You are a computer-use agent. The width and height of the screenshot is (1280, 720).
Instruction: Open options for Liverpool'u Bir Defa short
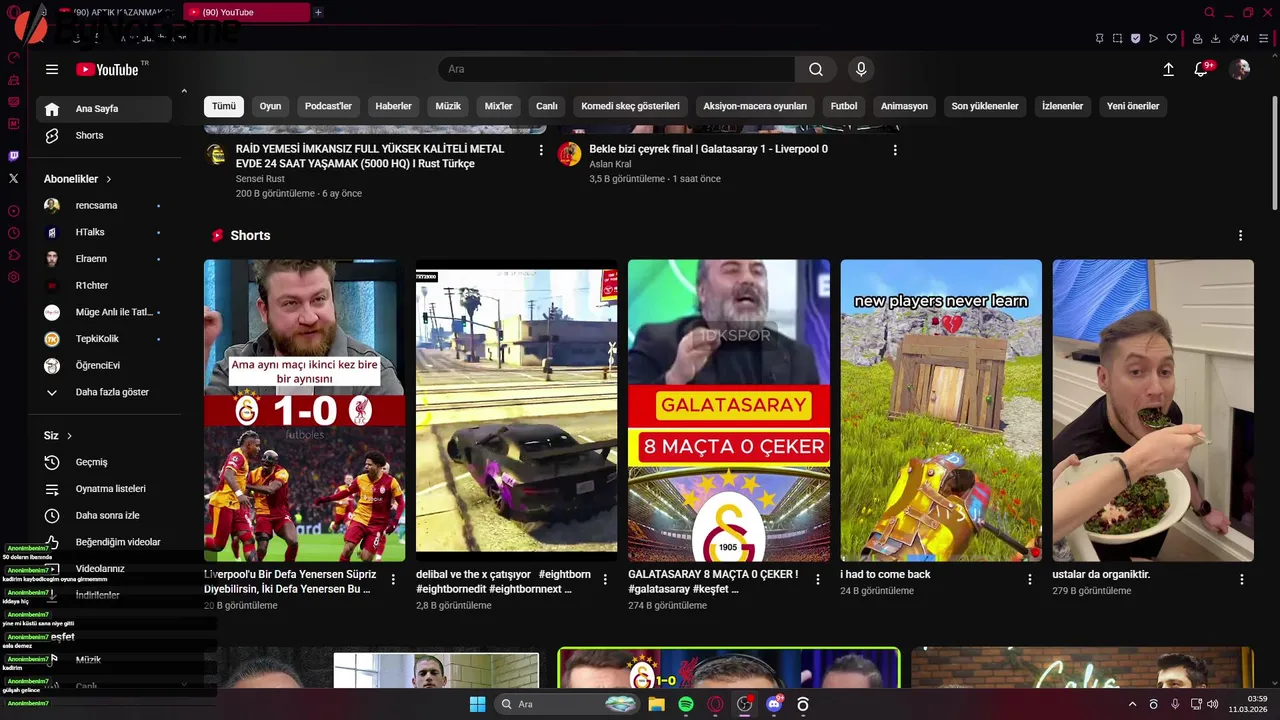pyautogui.click(x=393, y=580)
